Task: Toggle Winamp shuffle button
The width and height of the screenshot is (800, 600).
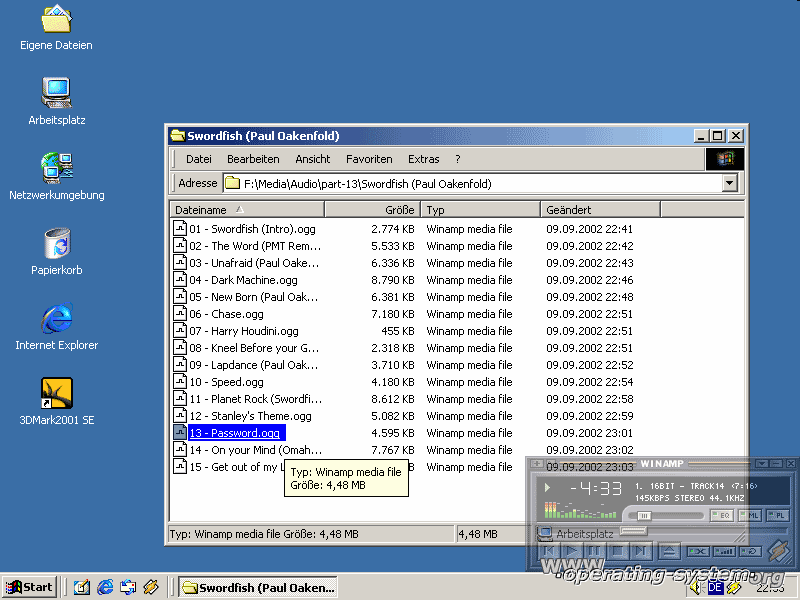Action: [x=698, y=552]
